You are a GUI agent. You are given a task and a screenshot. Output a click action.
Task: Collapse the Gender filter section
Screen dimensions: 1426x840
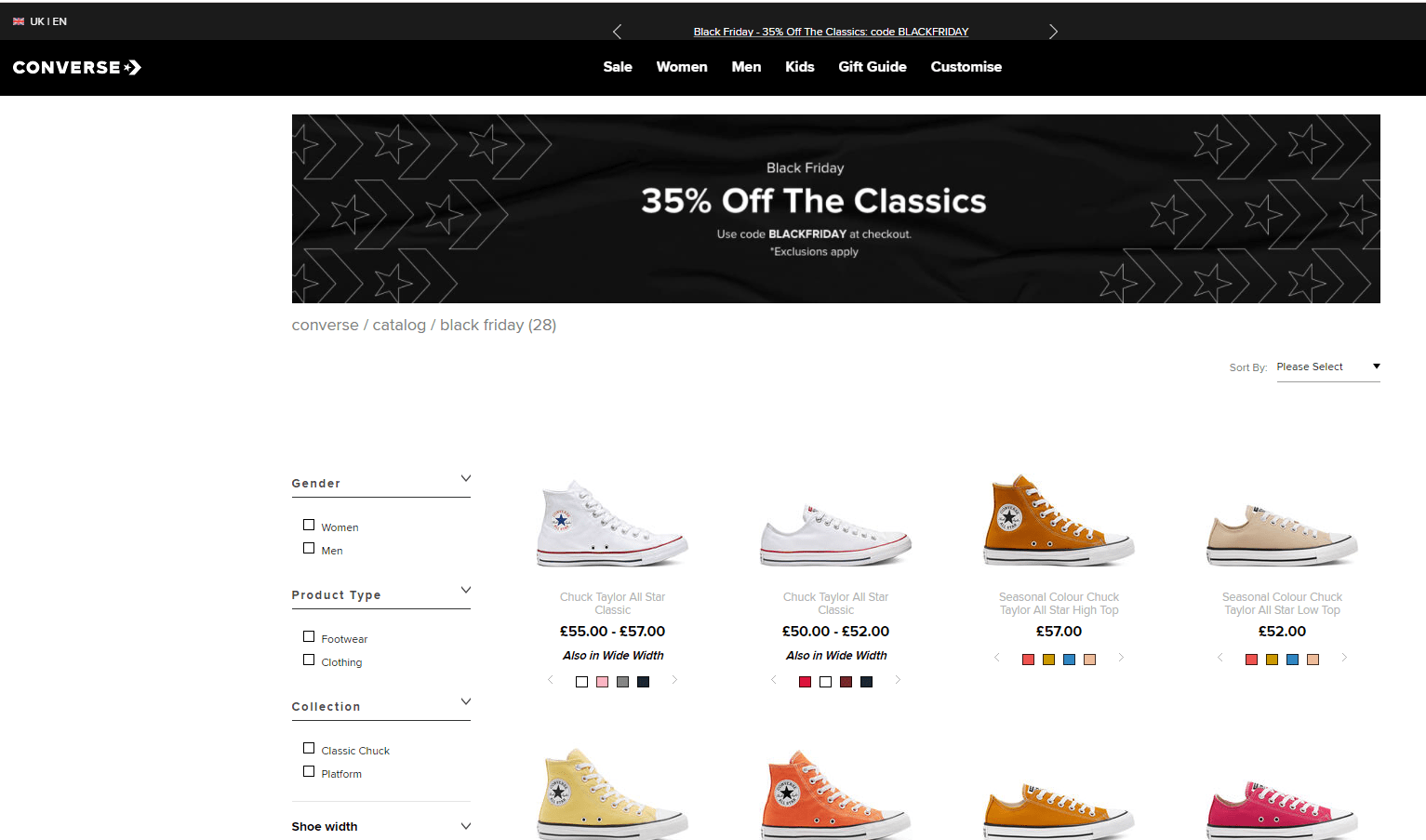[466, 478]
